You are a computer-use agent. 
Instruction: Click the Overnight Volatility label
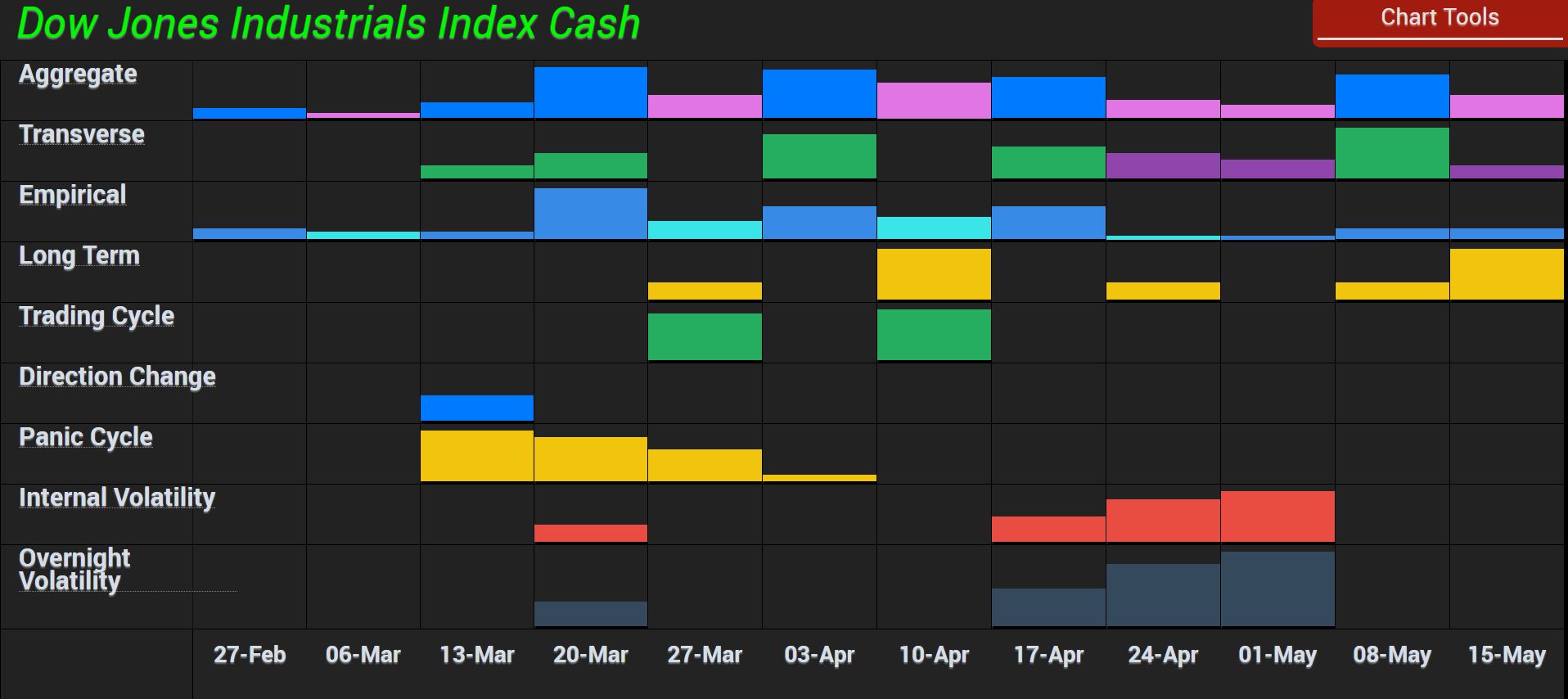[74, 570]
